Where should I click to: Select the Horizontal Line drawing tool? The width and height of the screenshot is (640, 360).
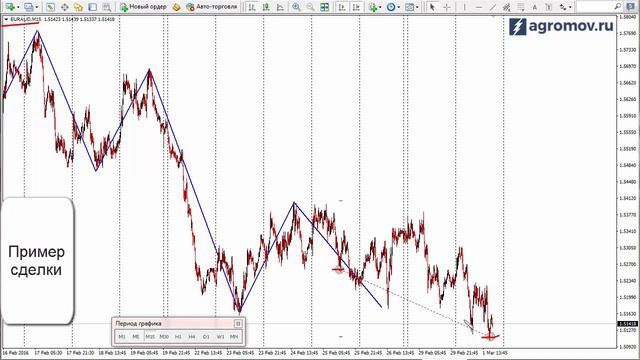pos(479,7)
